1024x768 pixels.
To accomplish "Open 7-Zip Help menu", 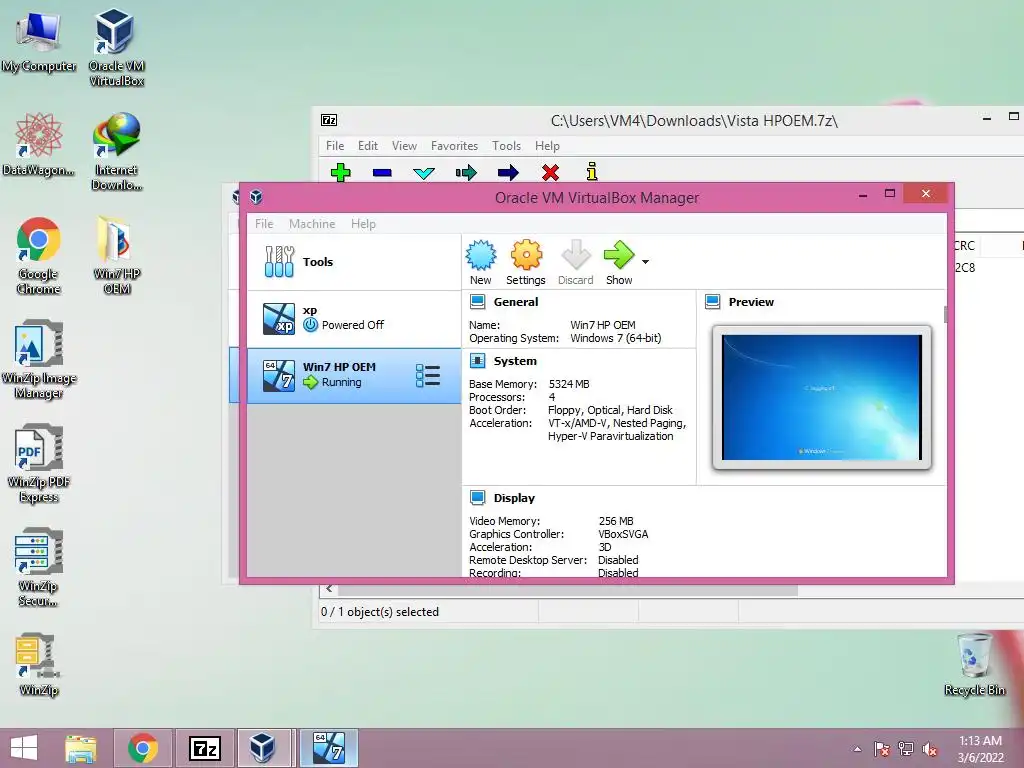I will coord(547,146).
